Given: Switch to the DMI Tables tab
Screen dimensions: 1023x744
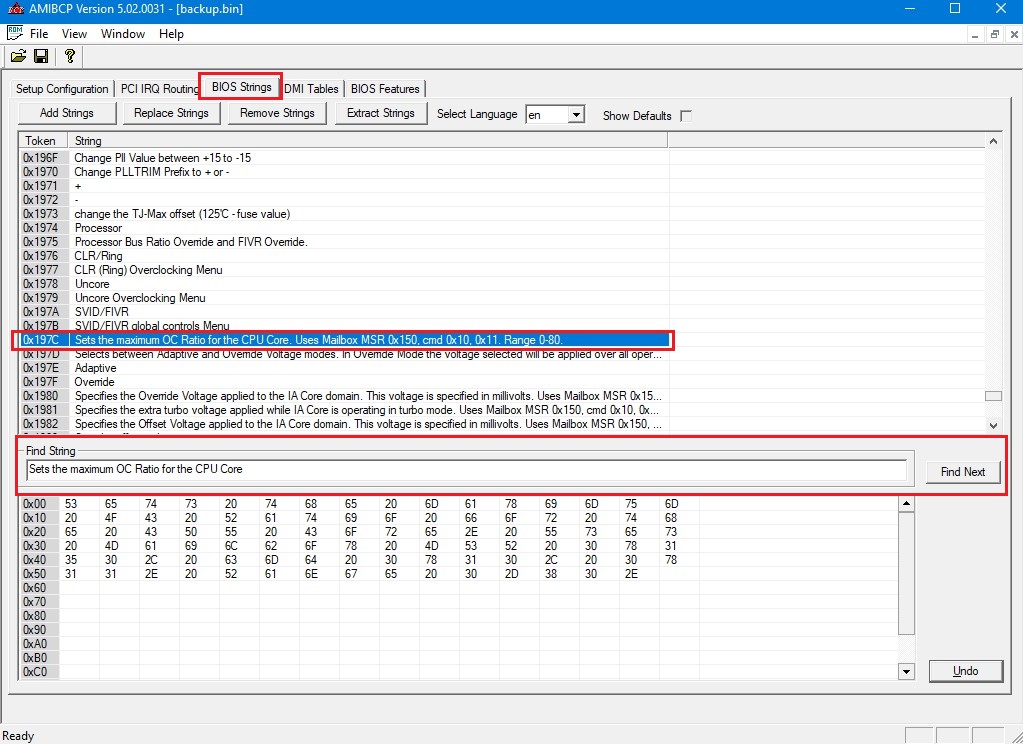Looking at the screenshot, I should coord(311,89).
